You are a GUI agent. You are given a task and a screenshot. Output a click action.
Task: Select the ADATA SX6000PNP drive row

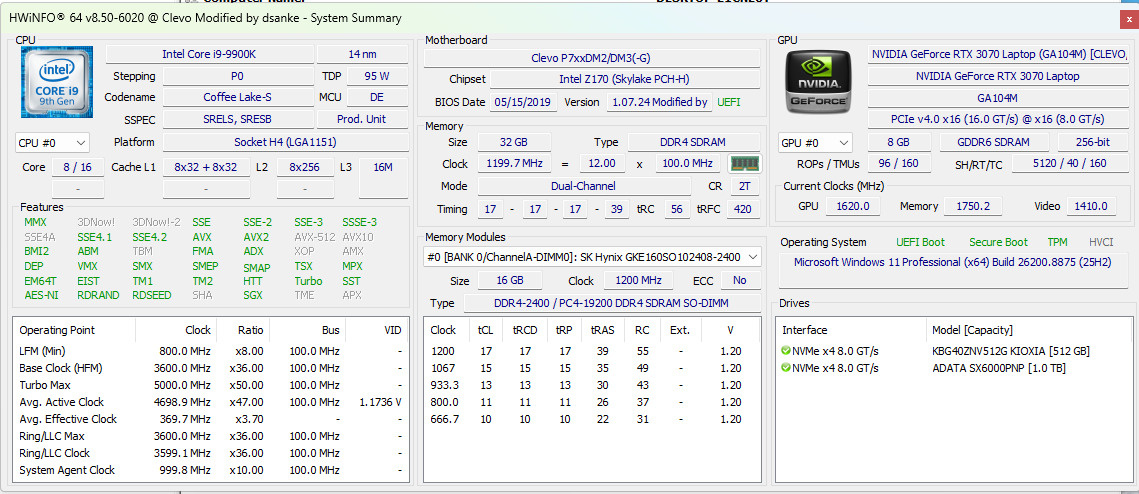click(954, 368)
